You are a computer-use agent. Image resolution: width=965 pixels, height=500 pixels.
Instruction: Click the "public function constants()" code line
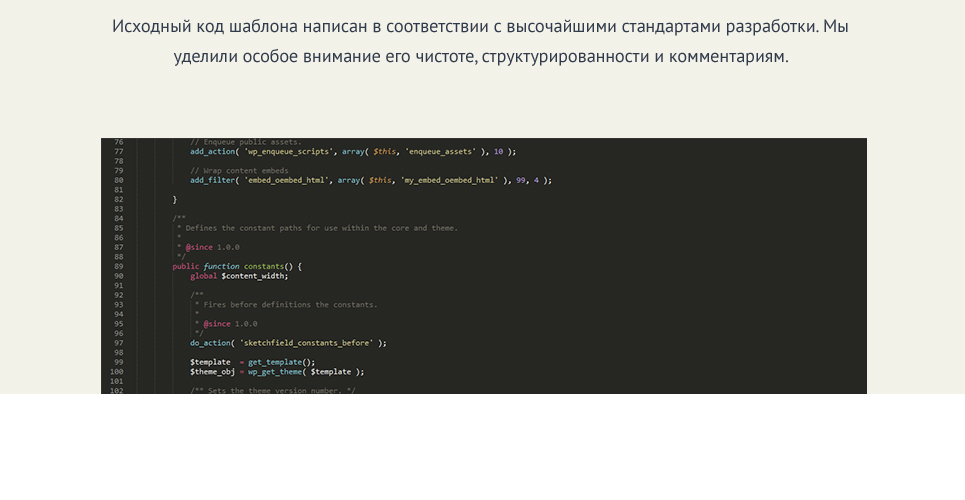pyautogui.click(x=237, y=267)
